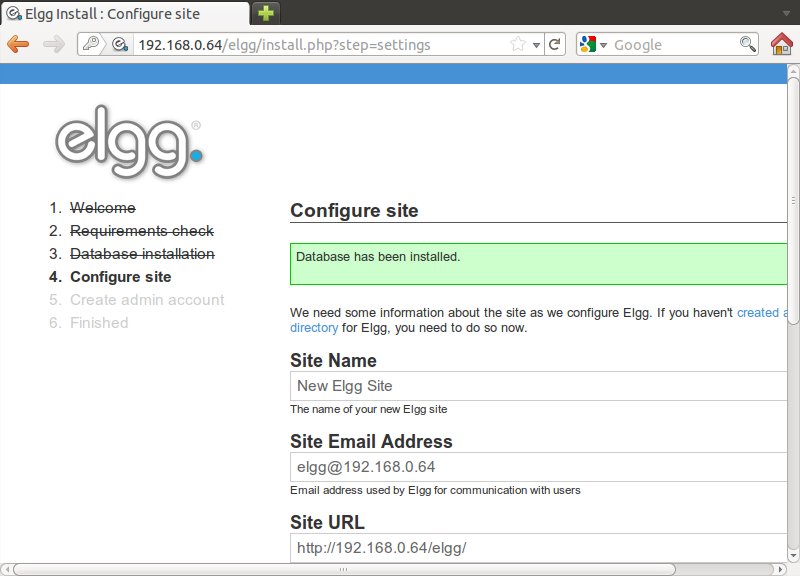This screenshot has width=800, height=576.
Task: Click the Site Name input field
Action: [x=538, y=386]
